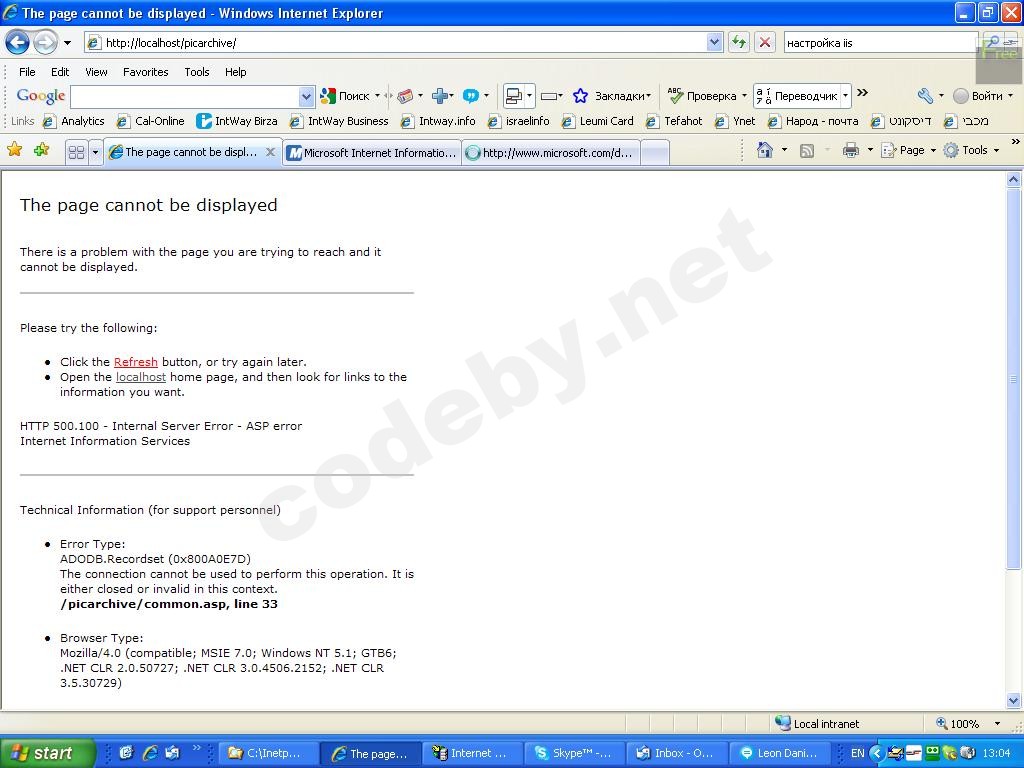Open the Favorites menu
1024x768 pixels.
(146, 72)
